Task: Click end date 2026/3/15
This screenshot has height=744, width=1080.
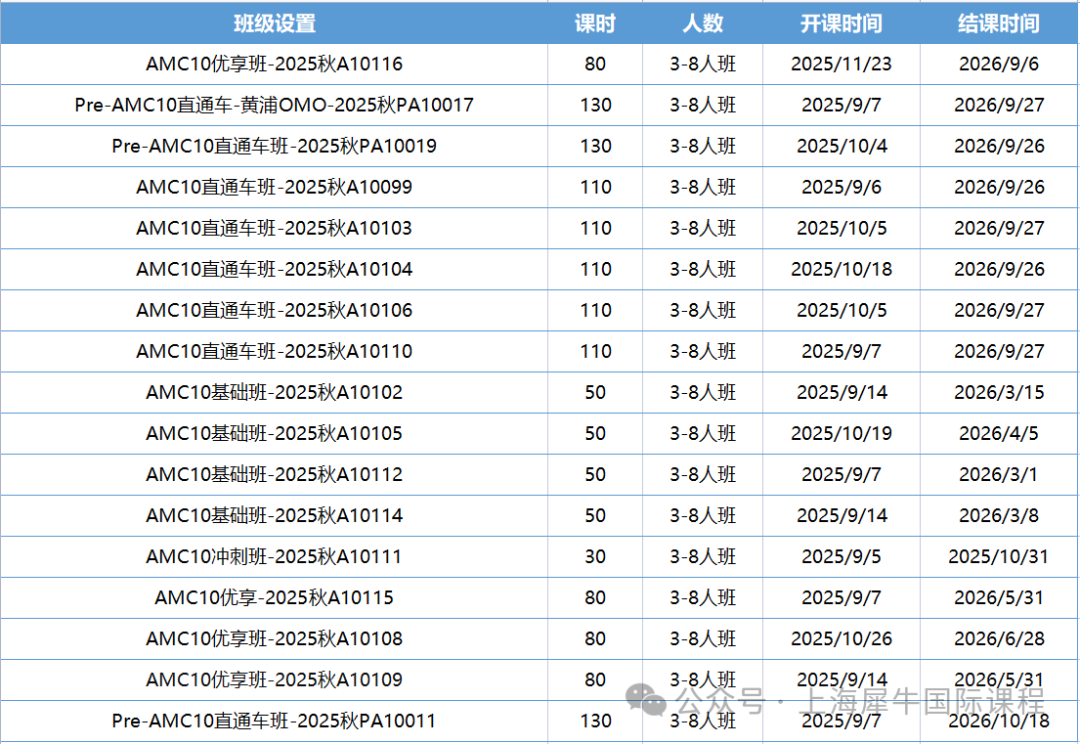Action: click(999, 392)
